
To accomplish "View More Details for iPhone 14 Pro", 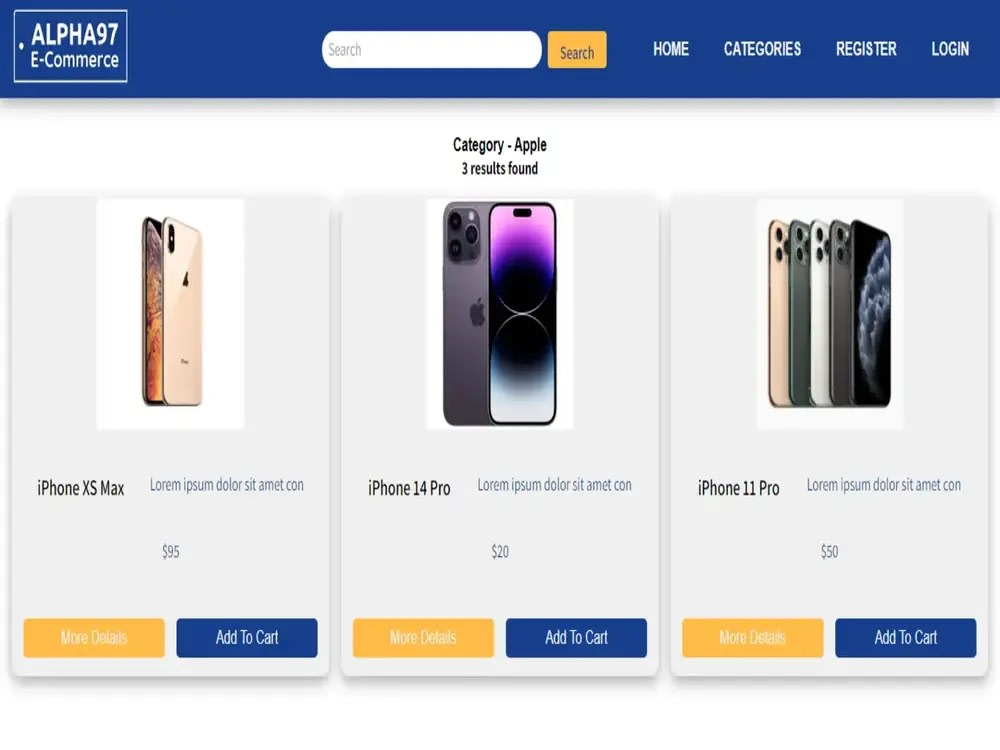I will pos(423,638).
